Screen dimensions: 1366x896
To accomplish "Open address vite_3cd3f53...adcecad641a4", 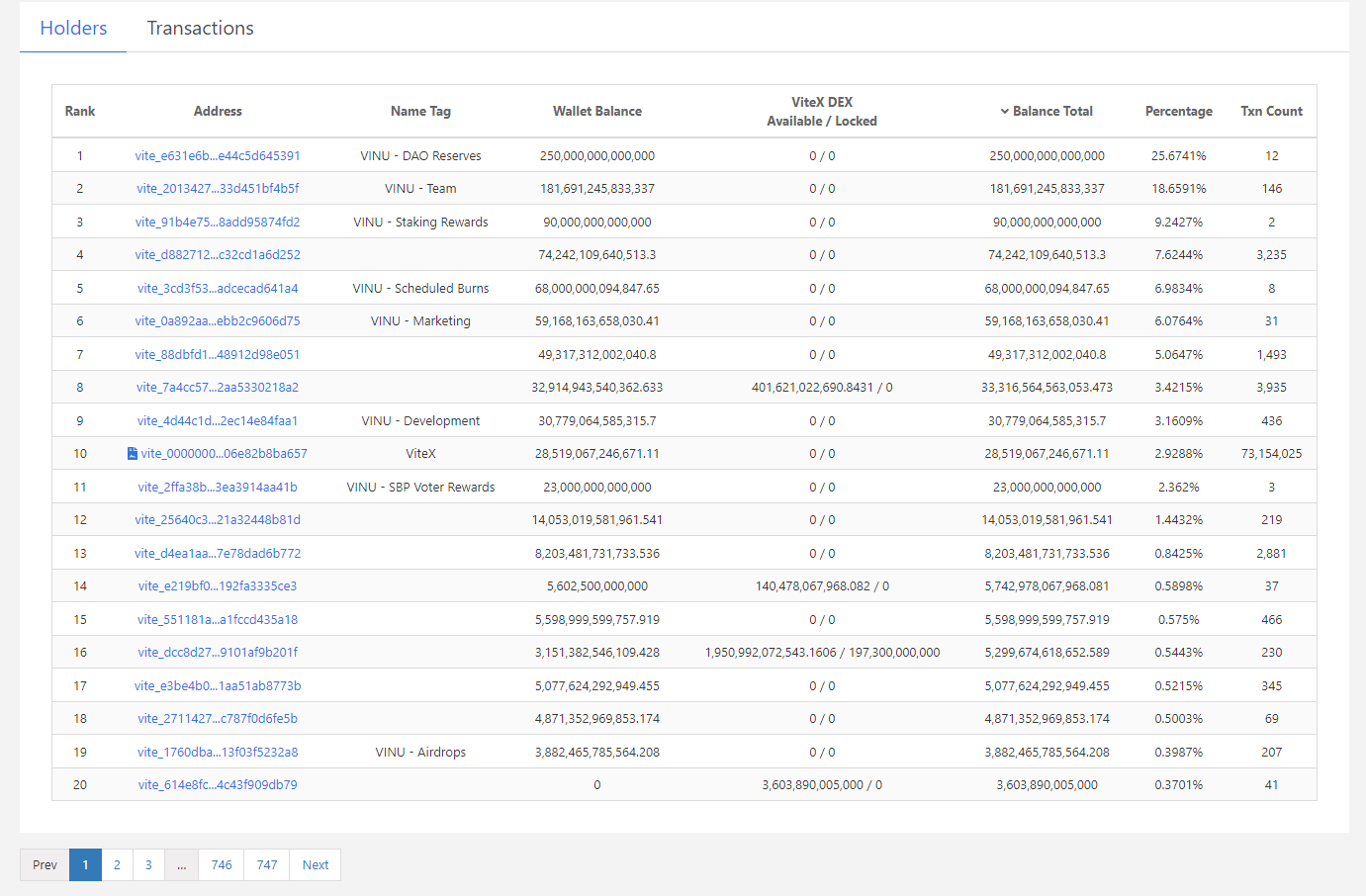I will [218, 289].
